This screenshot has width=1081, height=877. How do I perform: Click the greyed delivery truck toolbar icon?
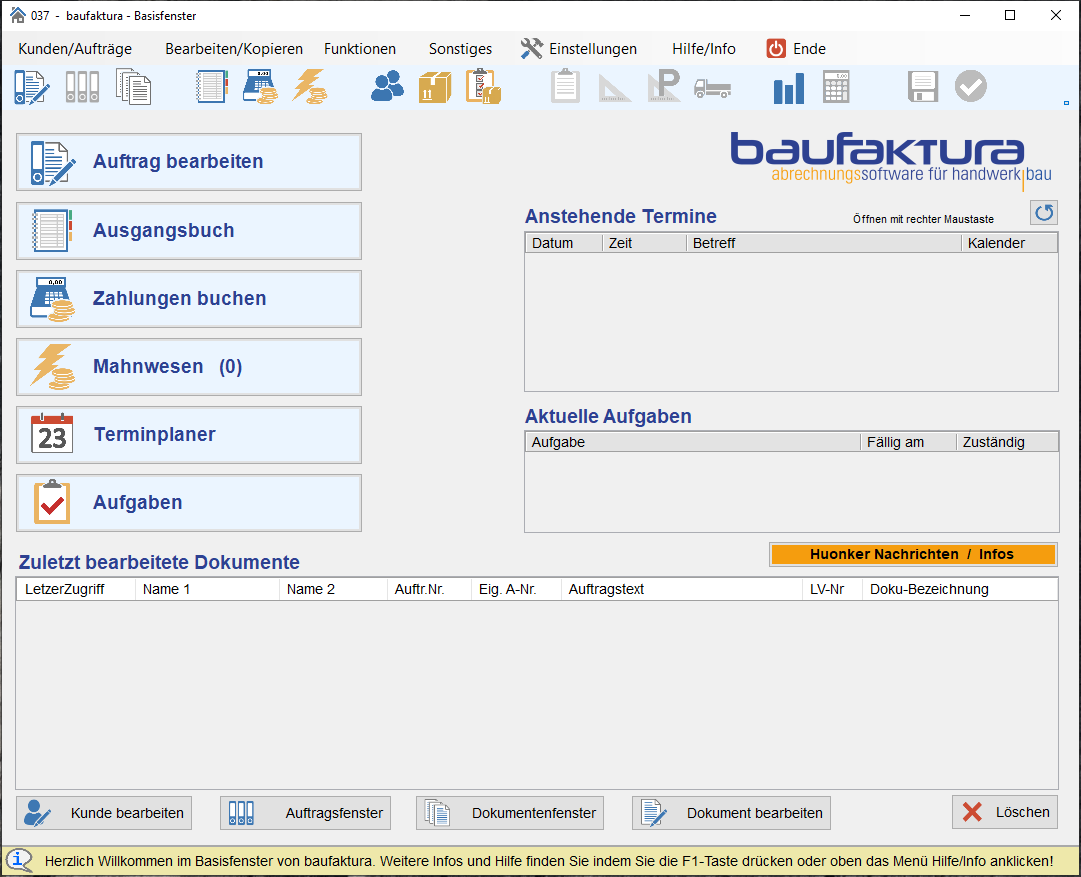click(712, 88)
